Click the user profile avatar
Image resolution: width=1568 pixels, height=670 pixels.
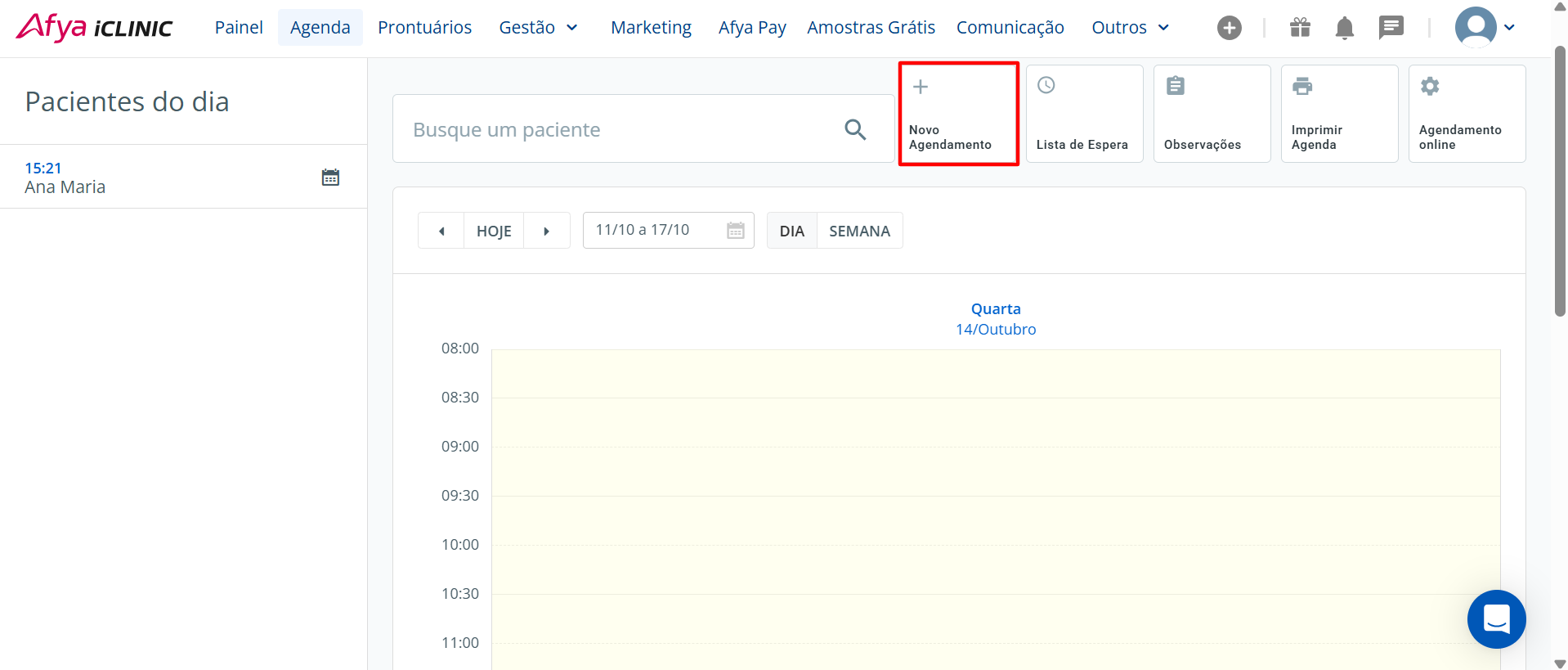tap(1476, 27)
